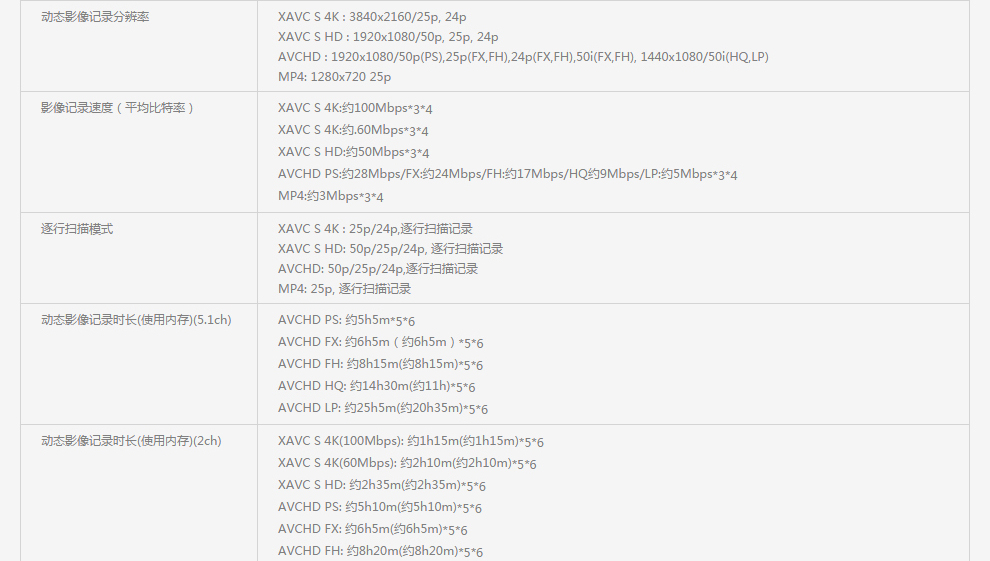The width and height of the screenshot is (990, 561).
Task: Click the XAVC S 4K 25p/24p 逐行扫描记录 line
Action: pyautogui.click(x=375, y=229)
